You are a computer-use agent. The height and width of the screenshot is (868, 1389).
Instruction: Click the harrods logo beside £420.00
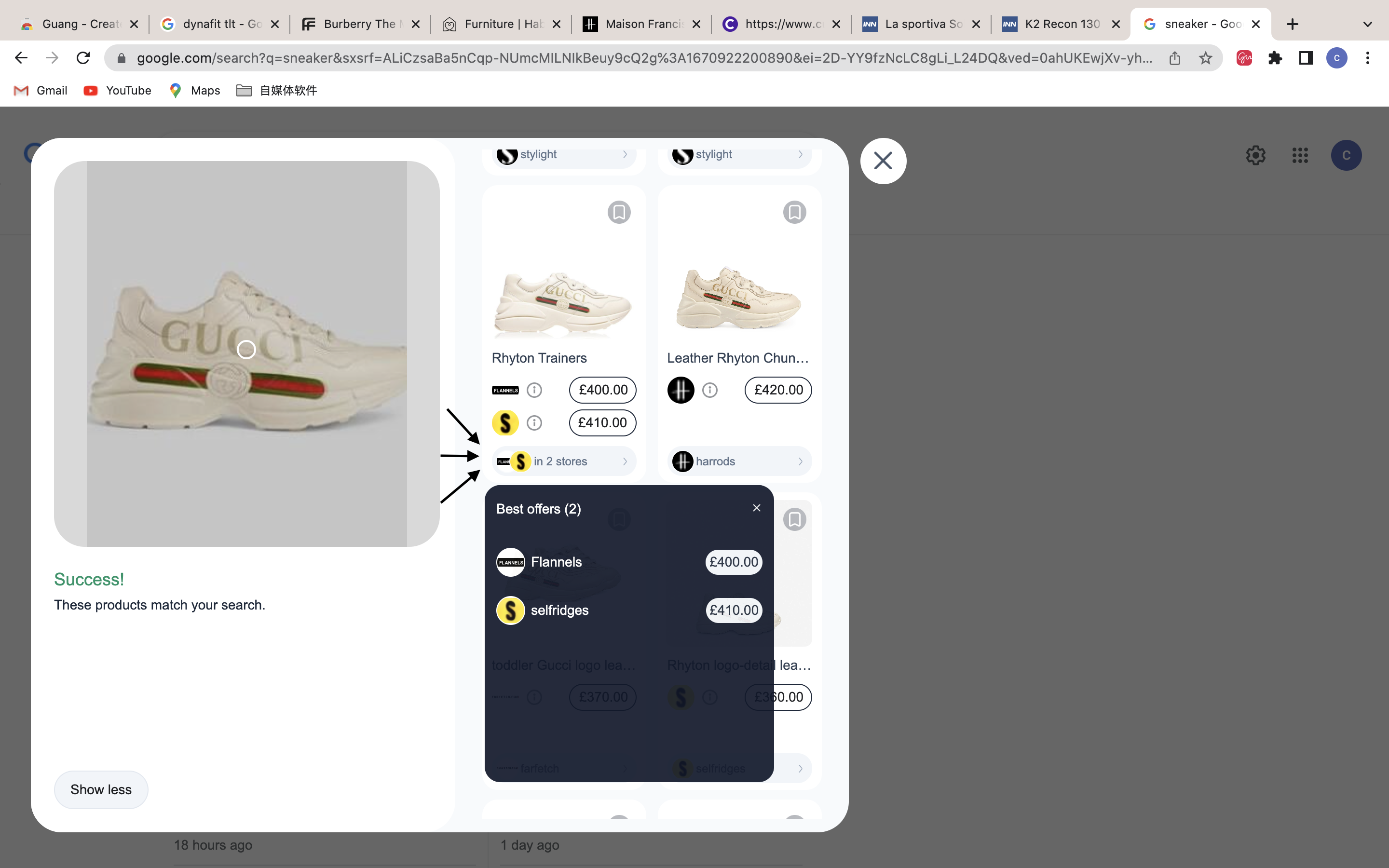click(681, 391)
